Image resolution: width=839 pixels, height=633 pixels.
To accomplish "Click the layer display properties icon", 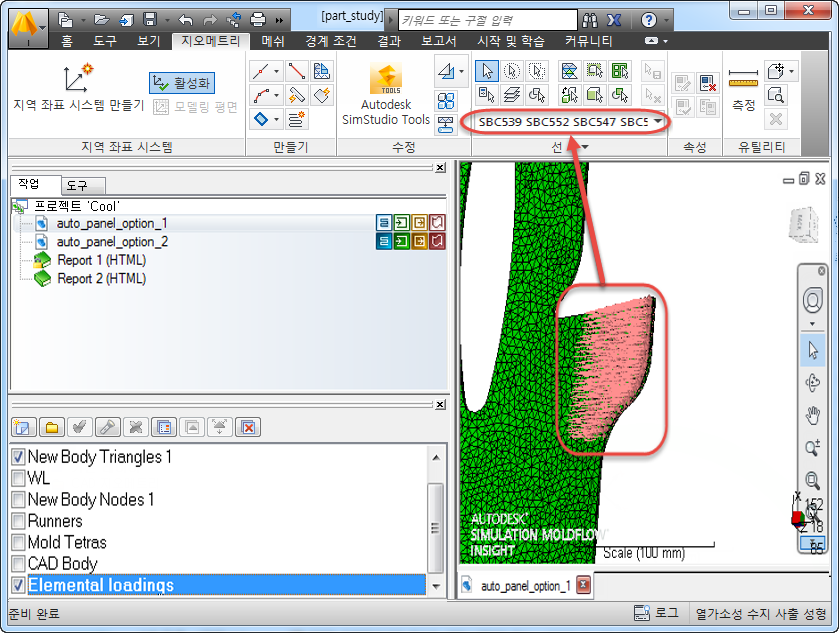I will tap(164, 427).
